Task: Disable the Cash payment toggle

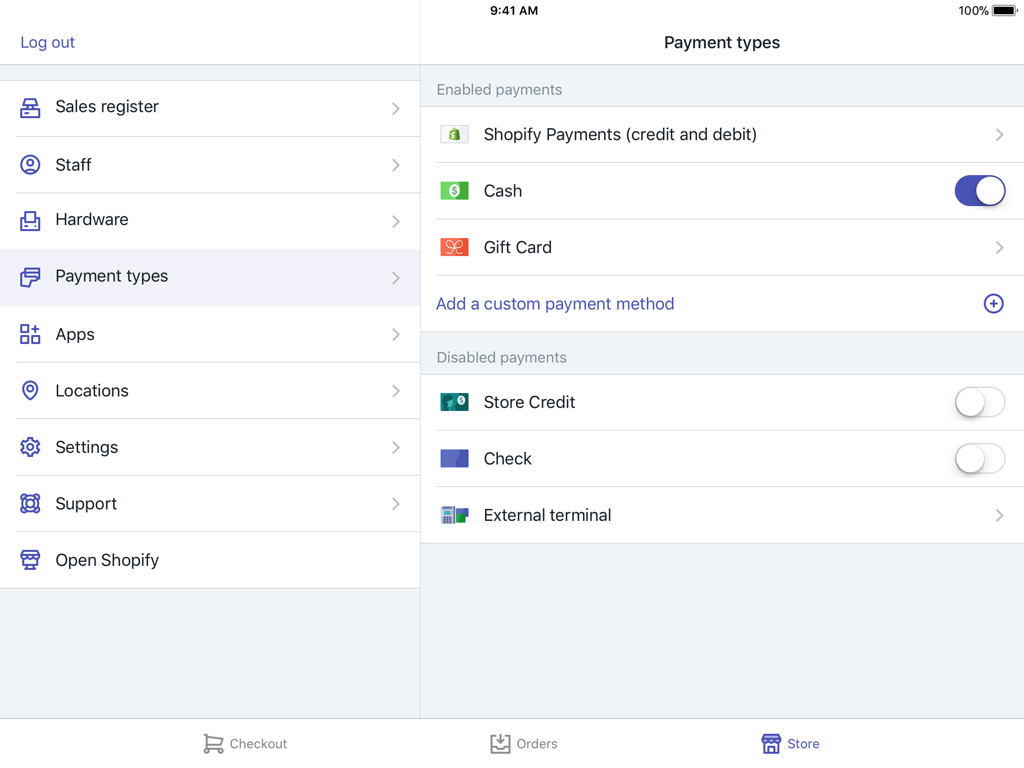Action: [x=980, y=191]
